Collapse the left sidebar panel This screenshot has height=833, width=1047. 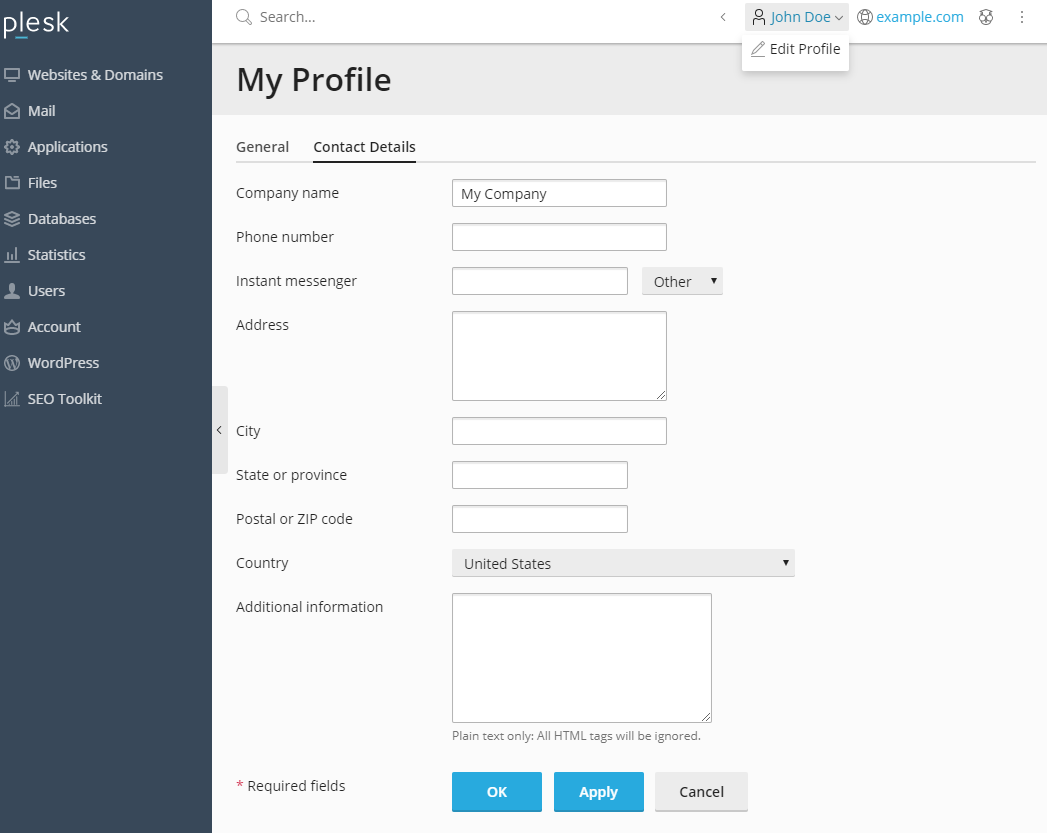[x=219, y=430]
